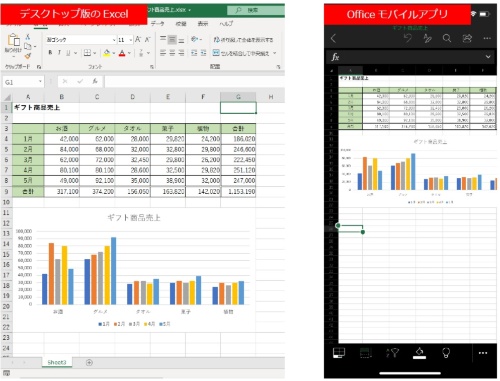Click the Increase Font Size icon
The width and height of the screenshot is (500, 381).
pos(138,40)
